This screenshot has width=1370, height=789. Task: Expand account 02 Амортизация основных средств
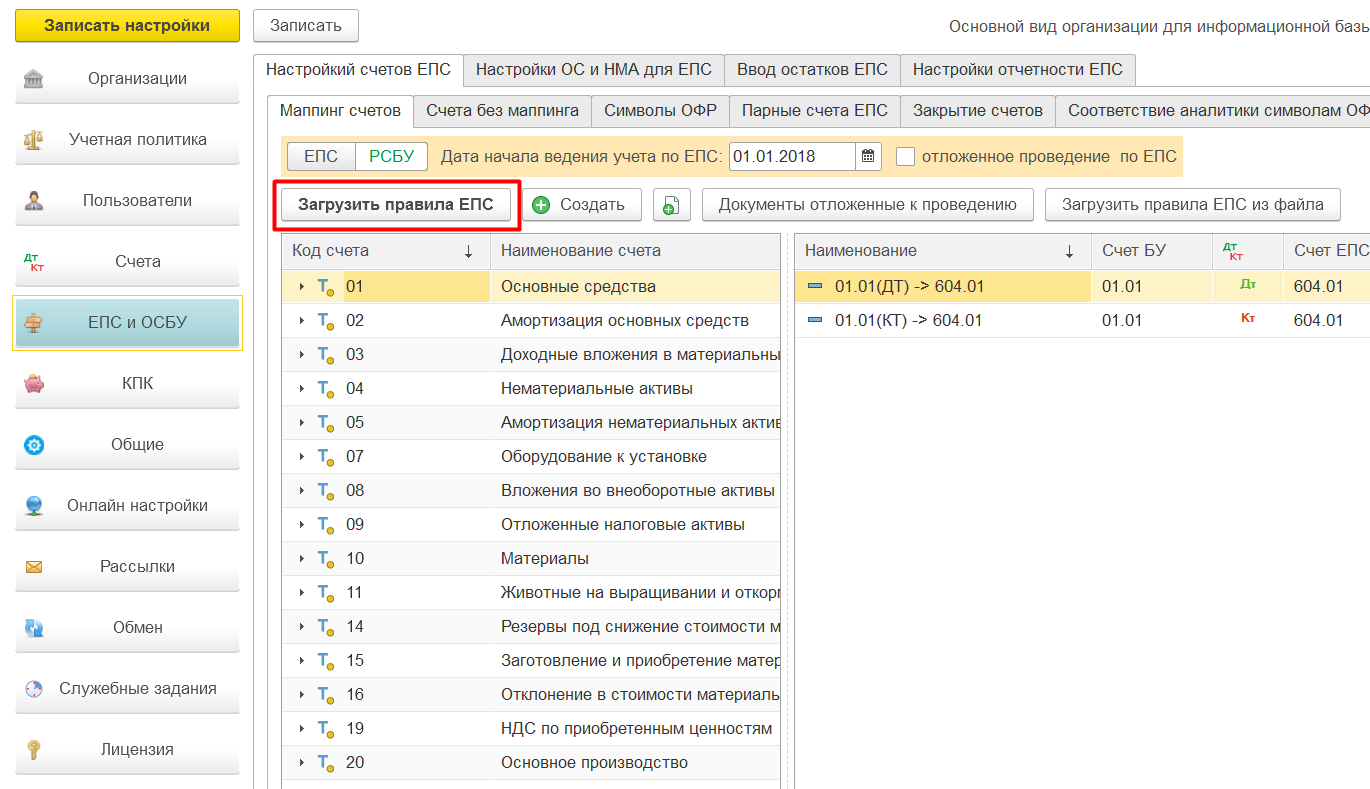click(301, 322)
